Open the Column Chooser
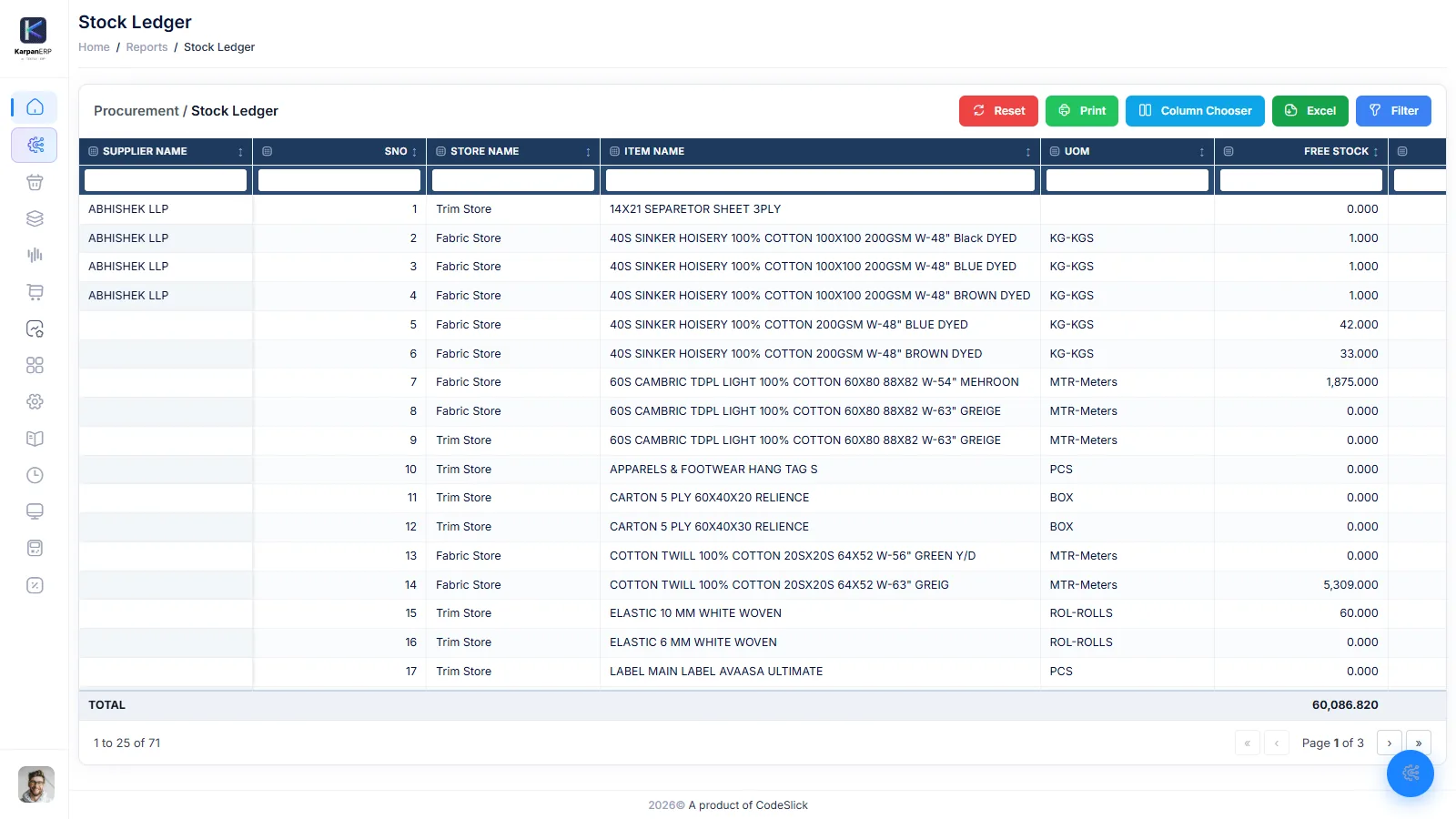Screen dimensions: 1456x819 click(1195, 111)
